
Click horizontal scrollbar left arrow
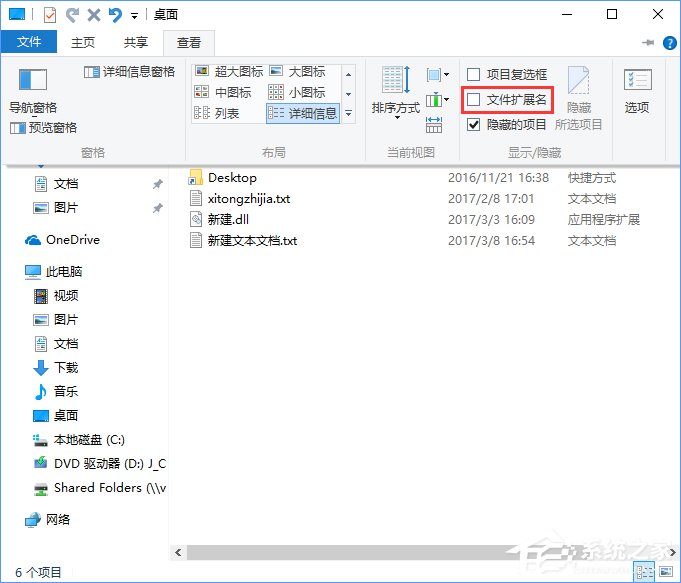(178, 553)
